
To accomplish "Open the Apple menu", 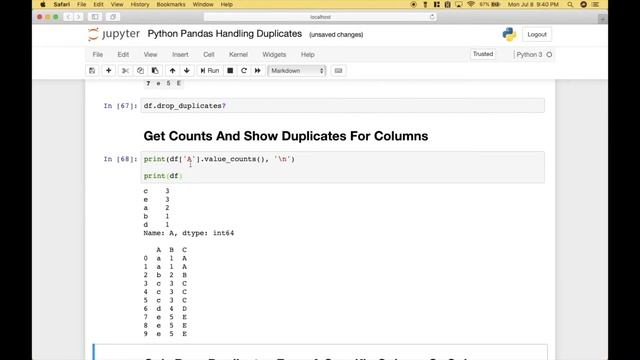I will click(x=43, y=4).
